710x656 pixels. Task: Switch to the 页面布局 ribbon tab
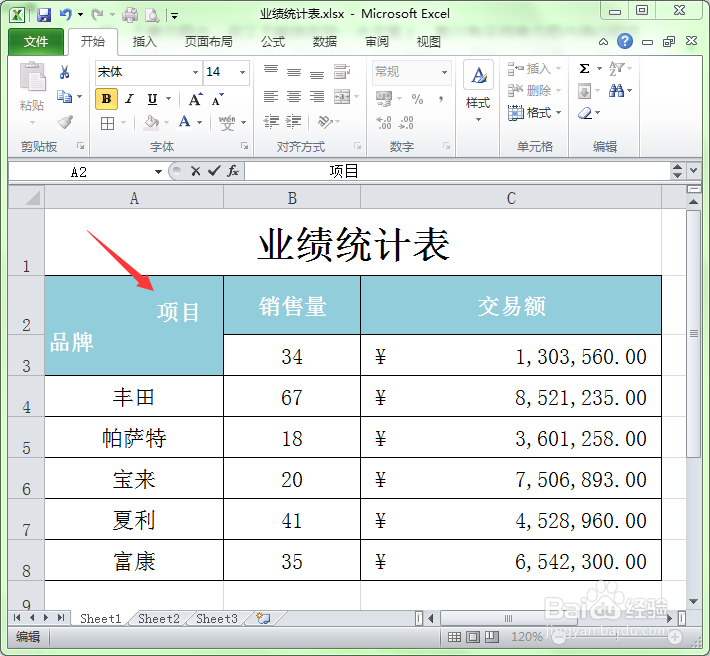(x=208, y=42)
